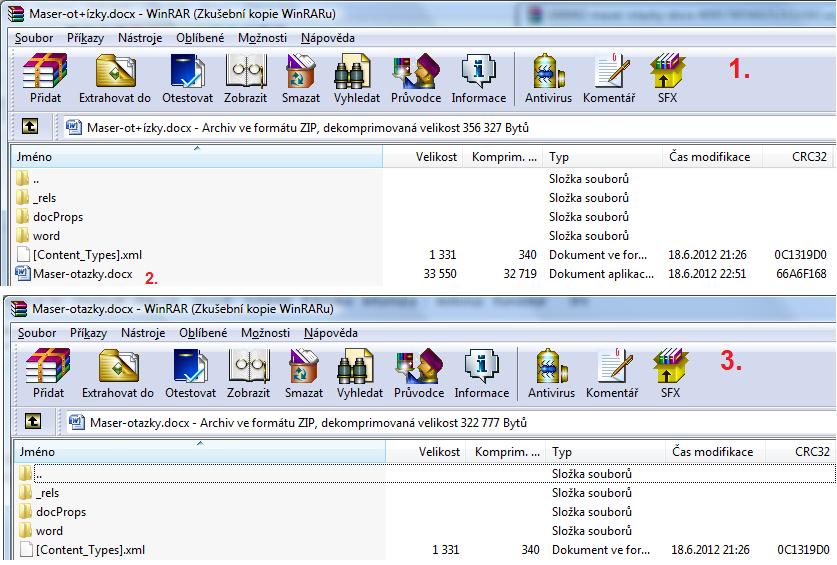Open Nápověda menu in Maser-ot+ízky window

pyautogui.click(x=328, y=38)
